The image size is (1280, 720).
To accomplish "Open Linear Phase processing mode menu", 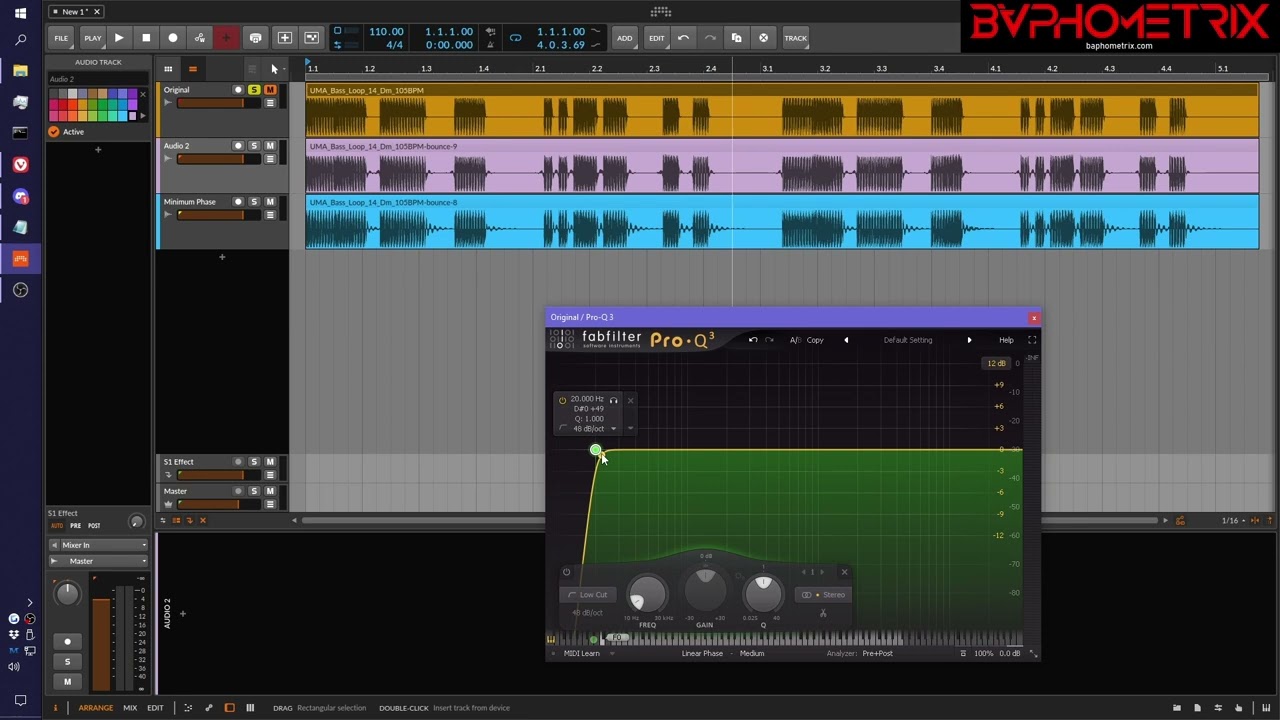I will click(x=702, y=654).
